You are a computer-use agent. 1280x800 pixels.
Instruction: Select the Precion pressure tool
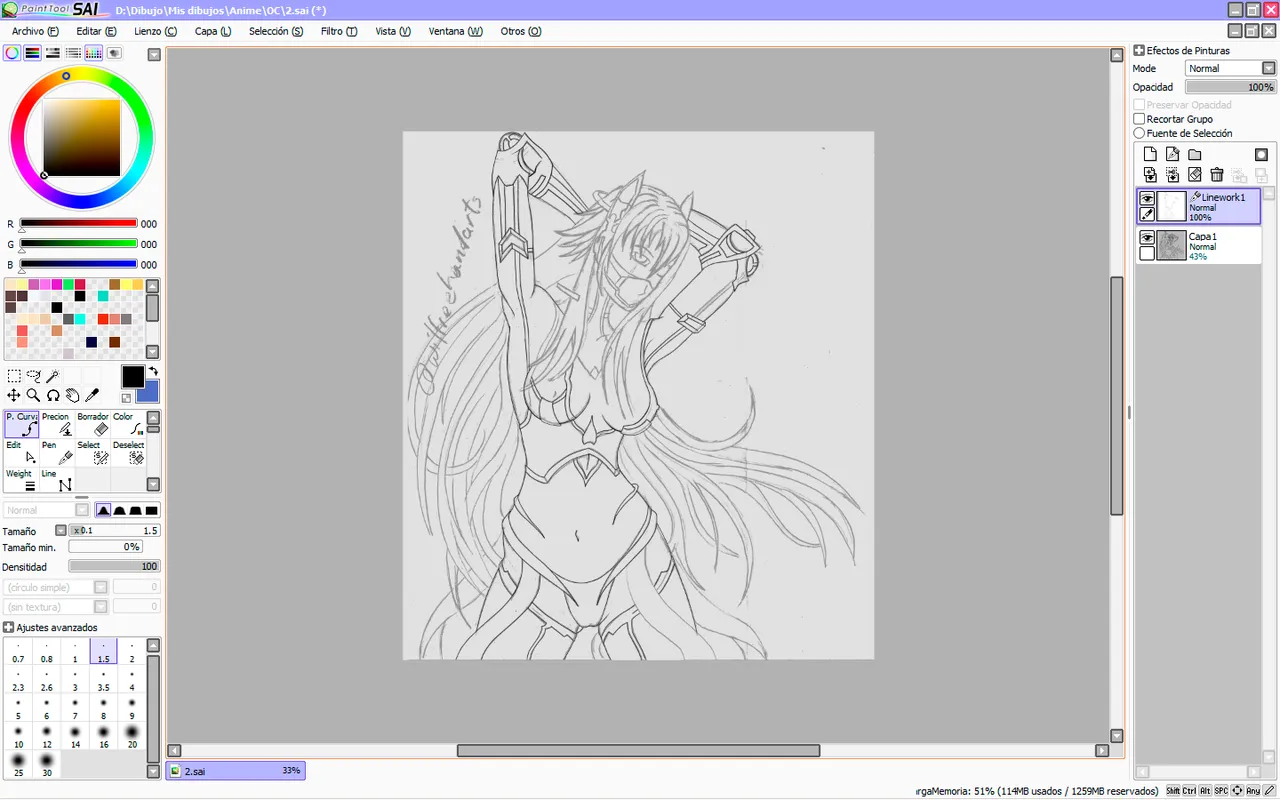[x=58, y=424]
